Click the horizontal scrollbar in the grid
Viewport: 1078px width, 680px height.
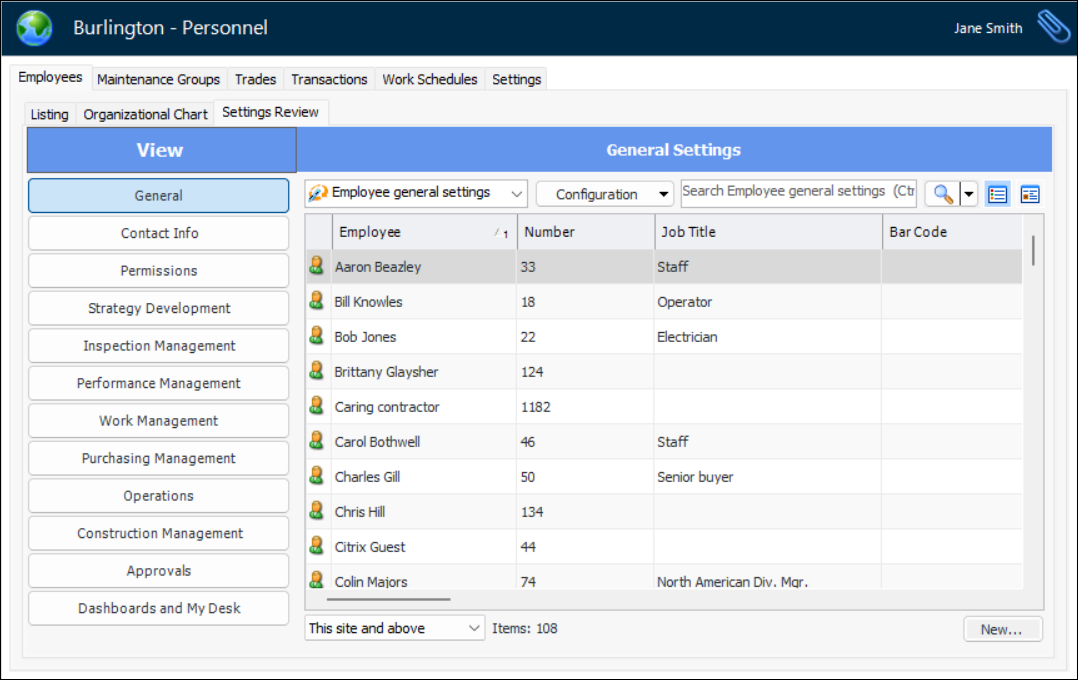click(x=388, y=600)
